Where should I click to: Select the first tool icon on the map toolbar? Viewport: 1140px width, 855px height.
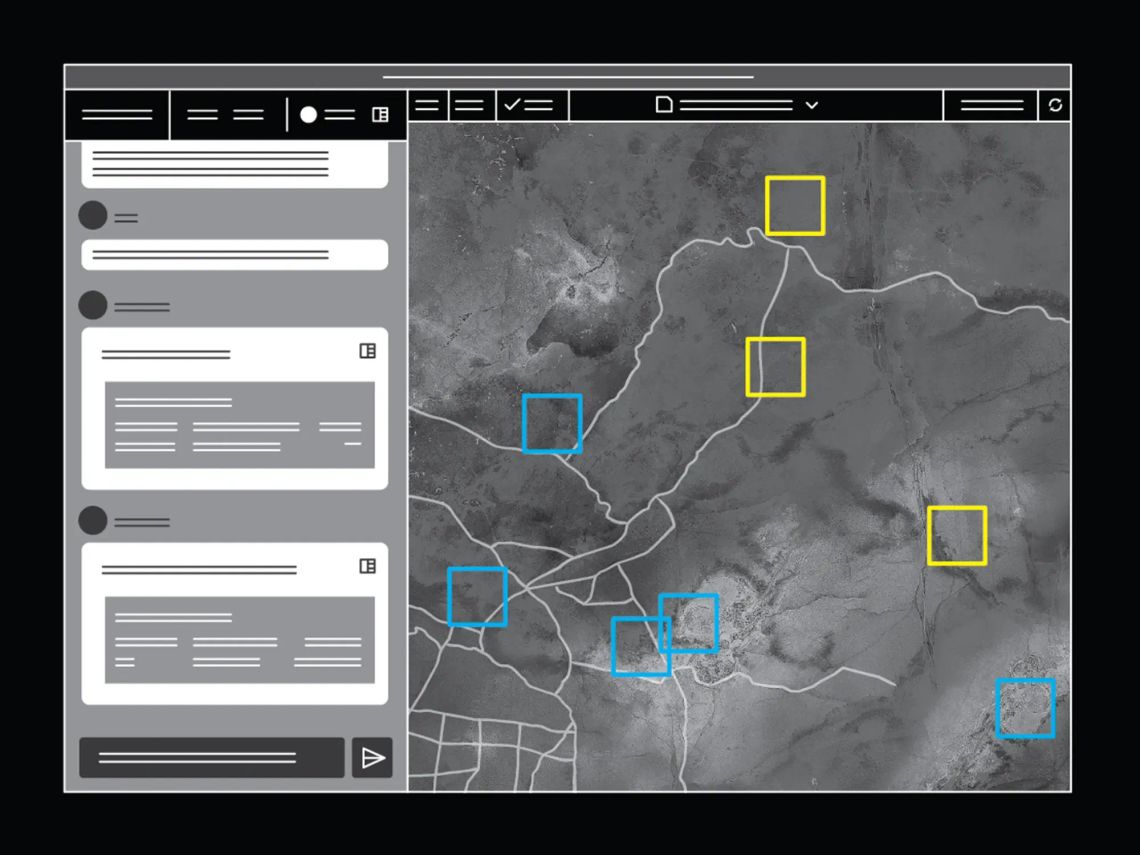click(x=426, y=106)
